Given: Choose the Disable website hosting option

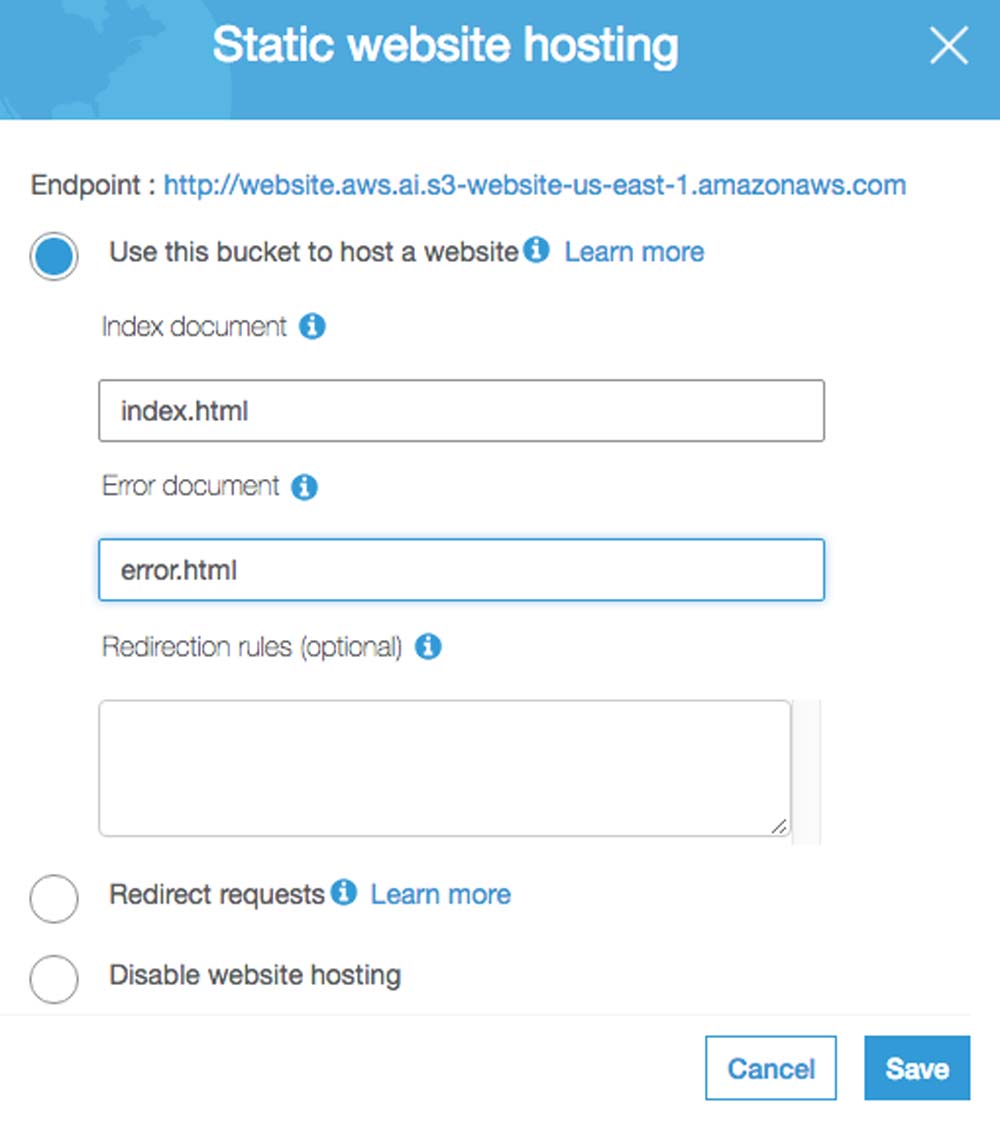Looking at the screenshot, I should click(x=54, y=979).
